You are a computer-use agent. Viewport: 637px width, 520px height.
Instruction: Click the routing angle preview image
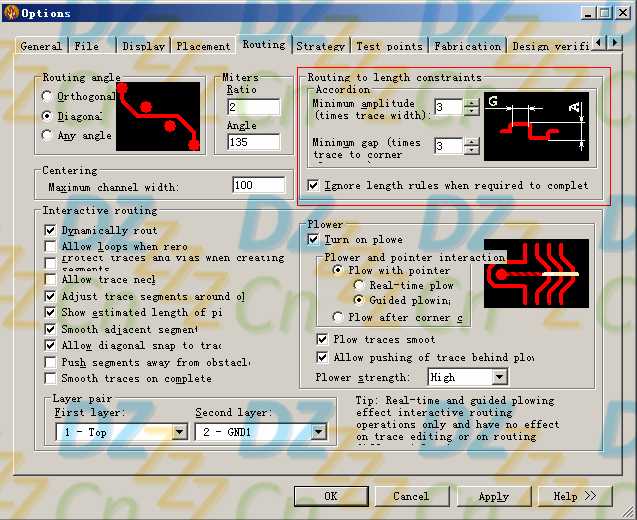pos(158,116)
